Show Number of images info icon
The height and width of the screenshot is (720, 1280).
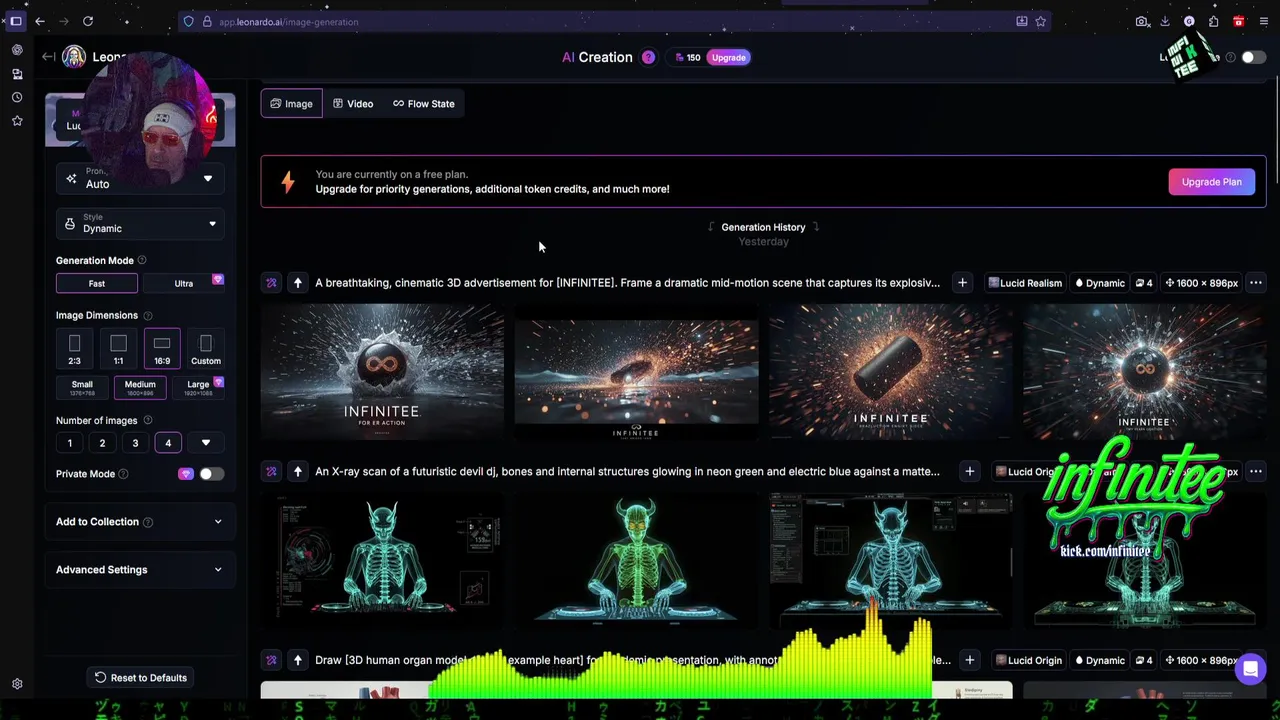point(148,420)
